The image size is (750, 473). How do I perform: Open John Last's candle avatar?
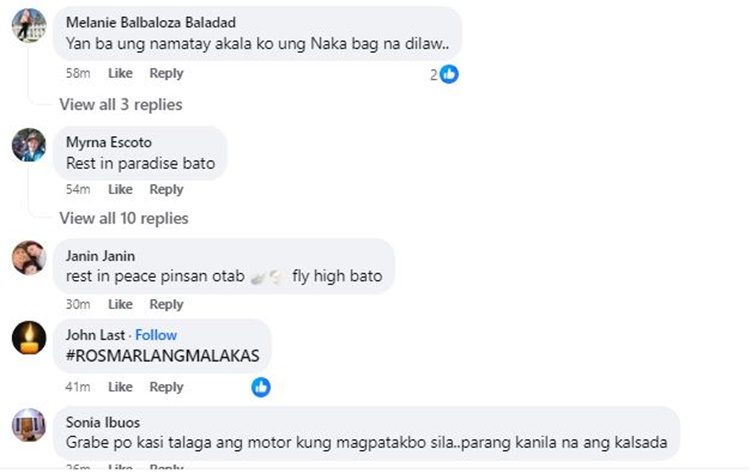[x=29, y=338]
